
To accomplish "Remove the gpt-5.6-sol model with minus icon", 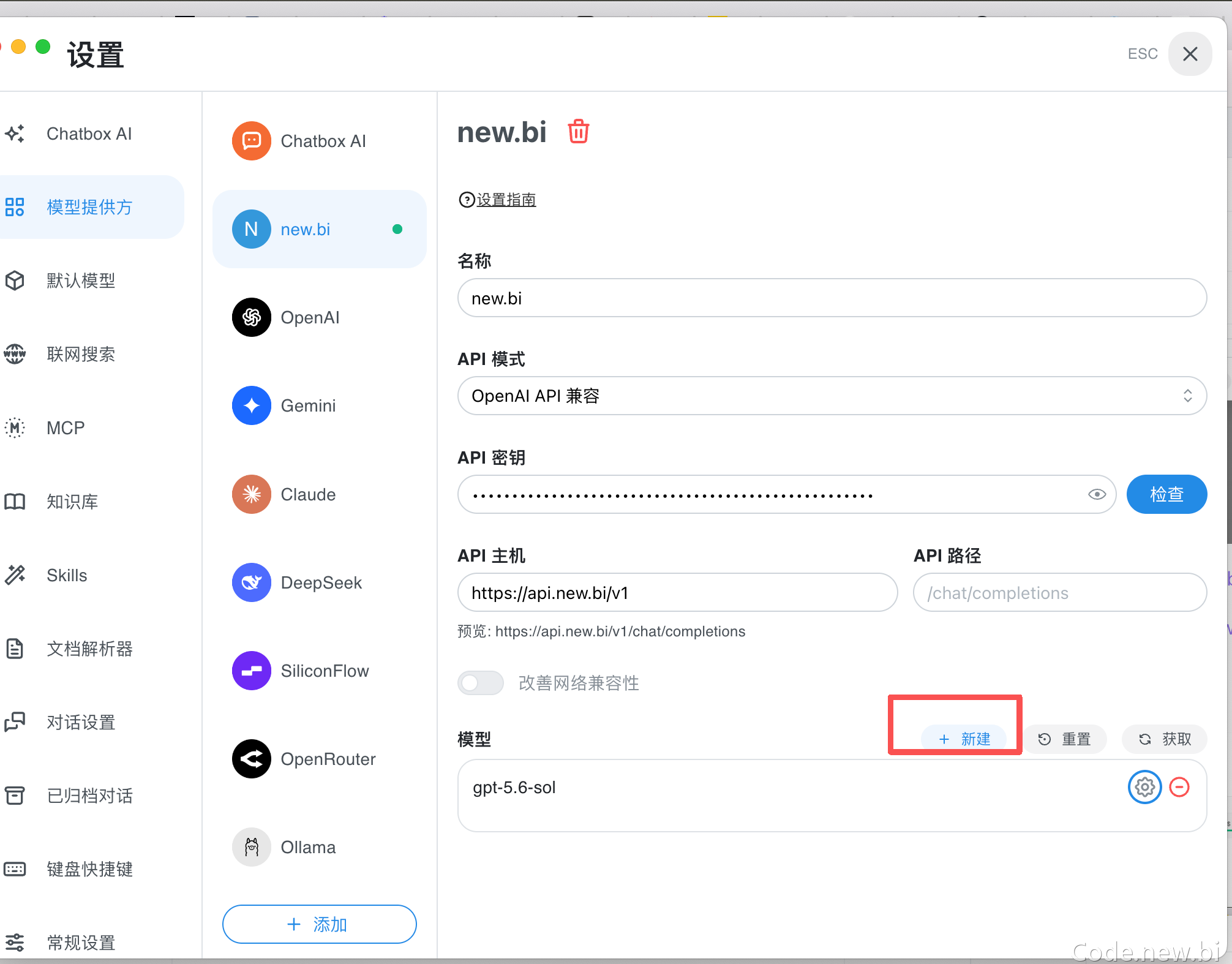I will click(x=1179, y=787).
